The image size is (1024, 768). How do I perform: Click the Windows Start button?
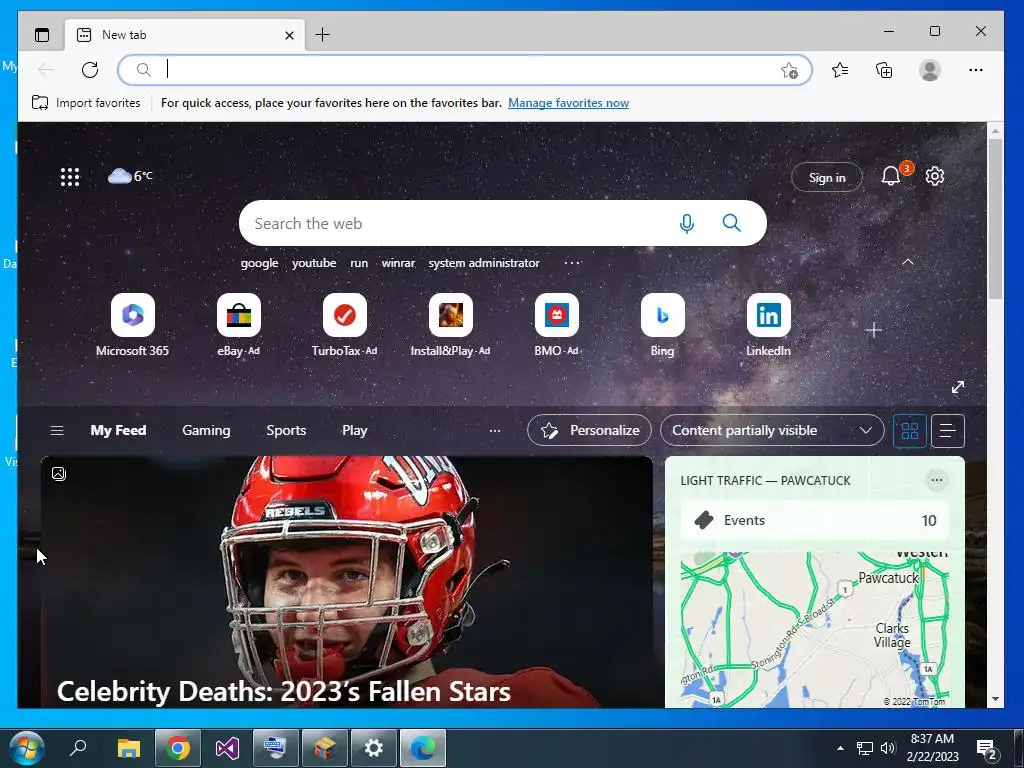coord(27,748)
